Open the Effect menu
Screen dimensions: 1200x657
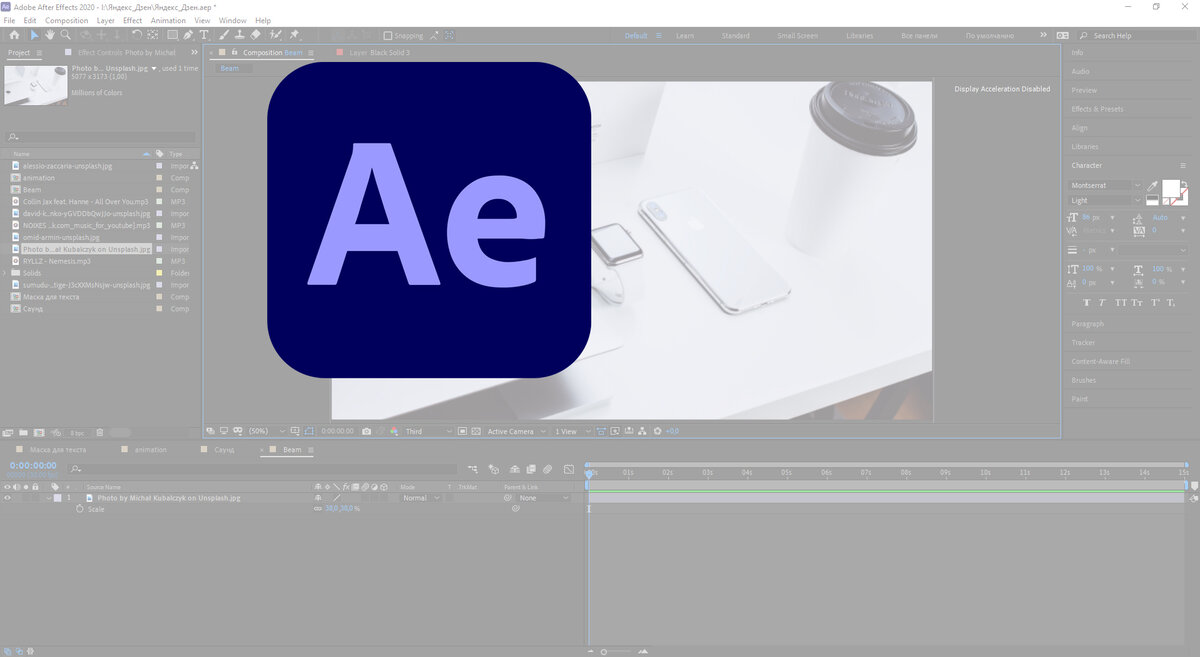point(132,20)
